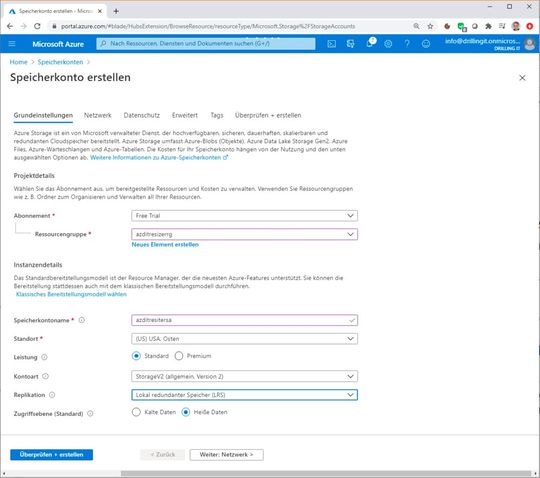Close the Speicherkonto erstellen browser tab
This screenshot has width=540, height=478.
click(100, 11)
